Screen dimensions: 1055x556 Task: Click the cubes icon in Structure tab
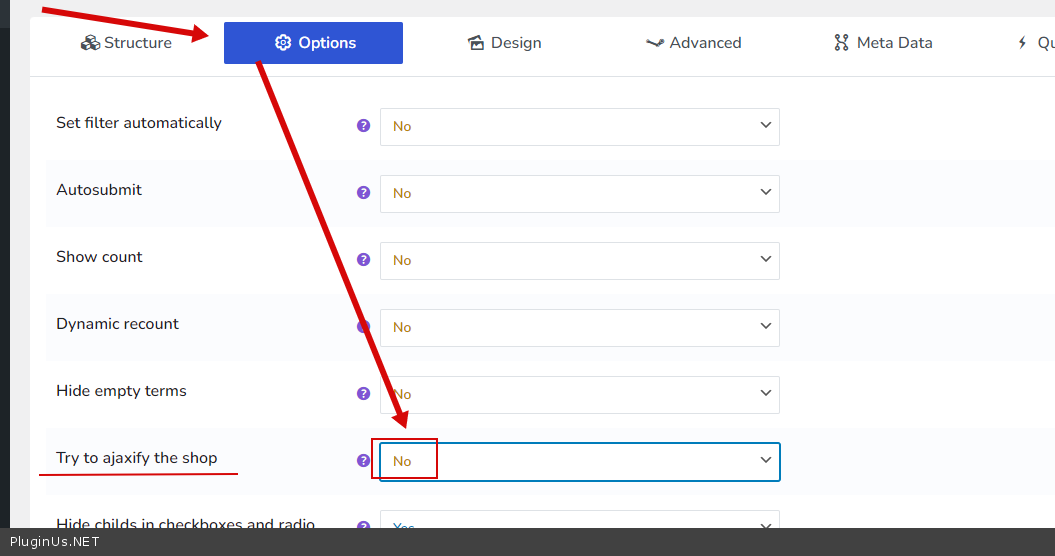click(90, 43)
